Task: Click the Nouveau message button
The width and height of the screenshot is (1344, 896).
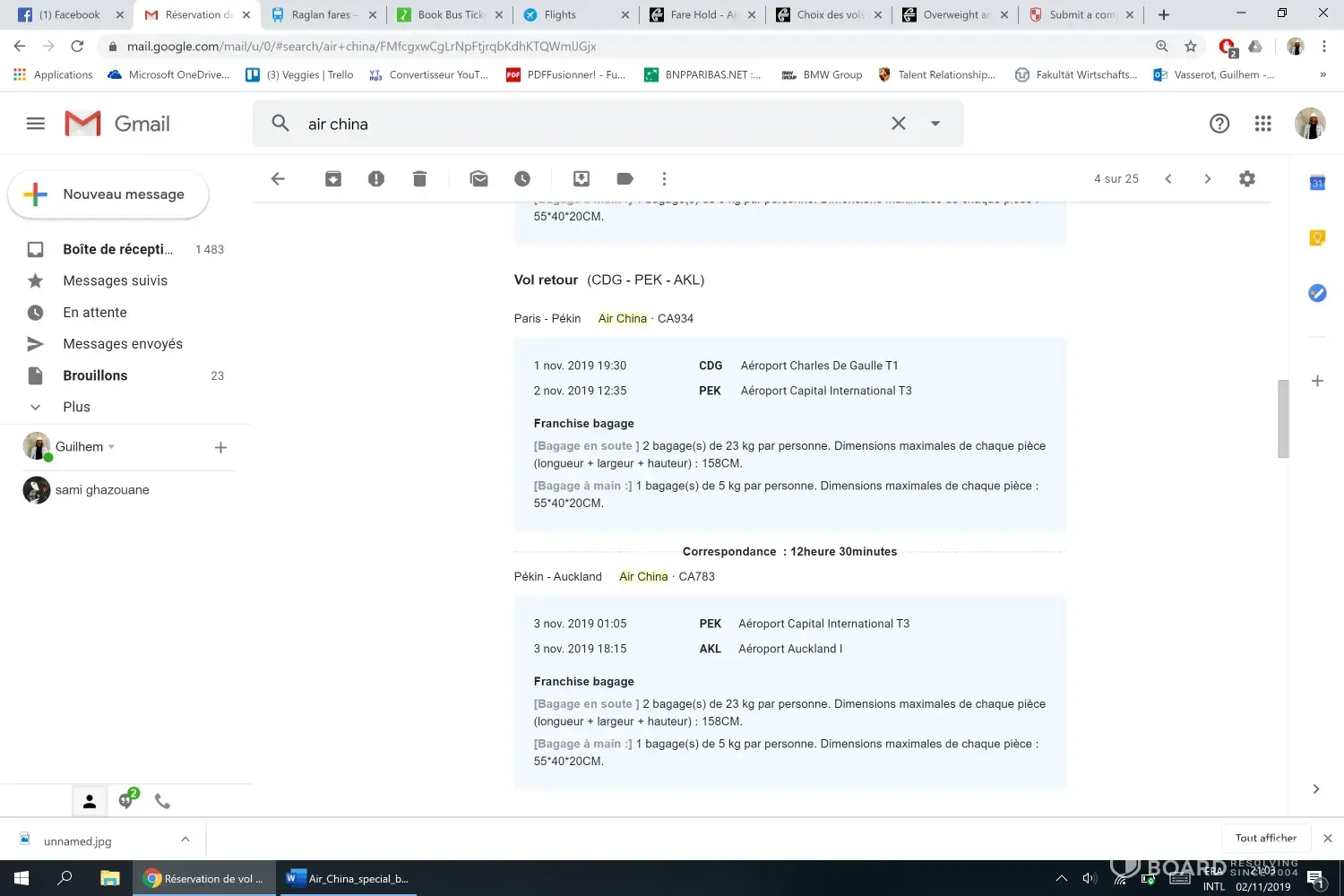Action: [x=108, y=194]
